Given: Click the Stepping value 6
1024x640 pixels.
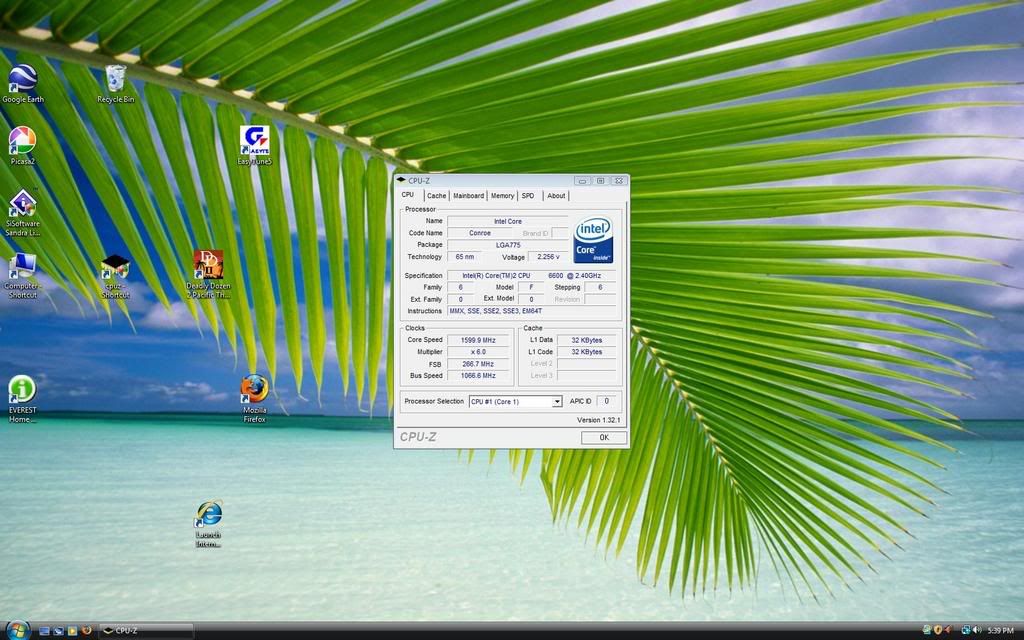Looking at the screenshot, I should coord(600,287).
